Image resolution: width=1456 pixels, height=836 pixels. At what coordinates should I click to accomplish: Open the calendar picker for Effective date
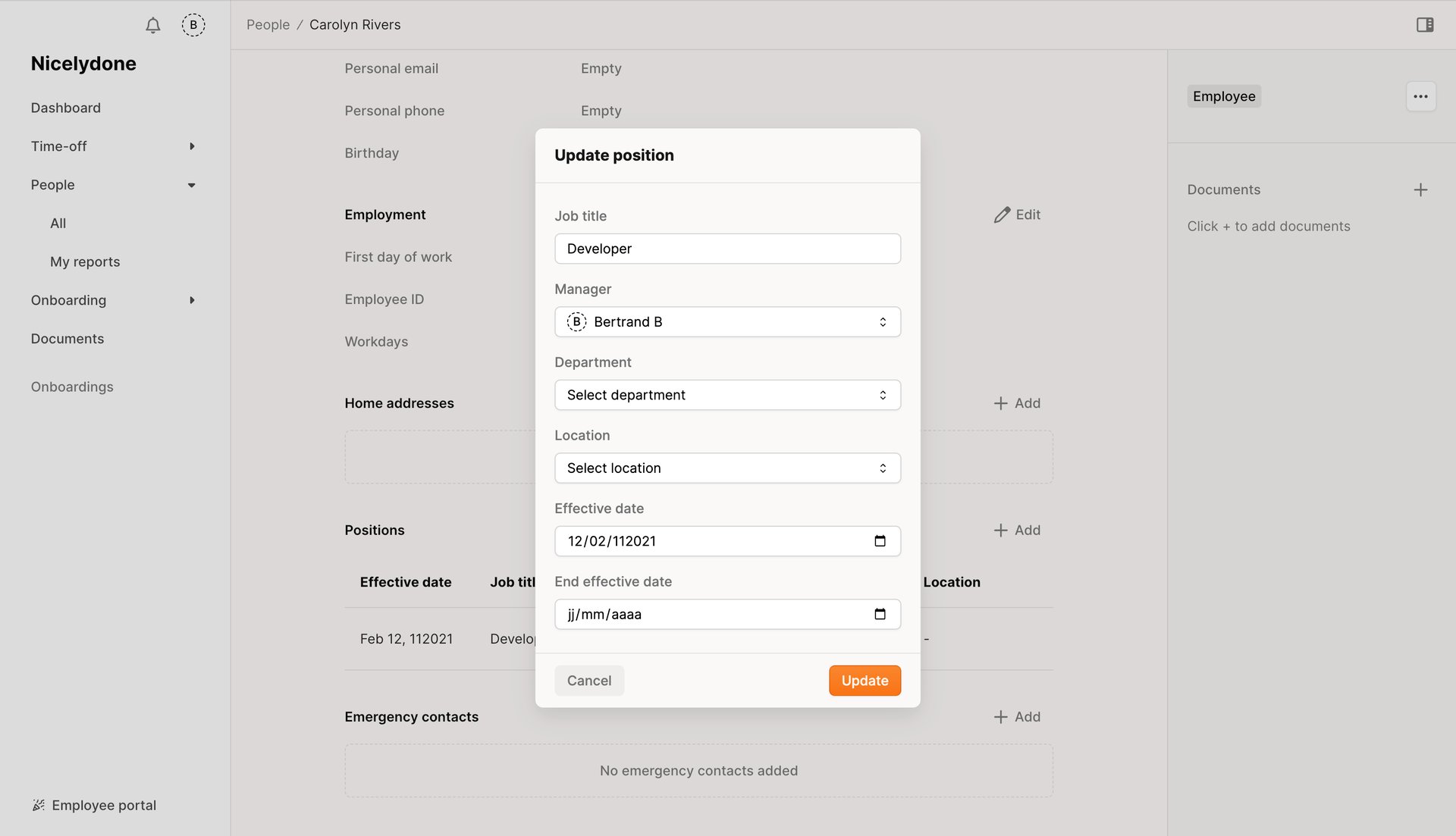(880, 540)
